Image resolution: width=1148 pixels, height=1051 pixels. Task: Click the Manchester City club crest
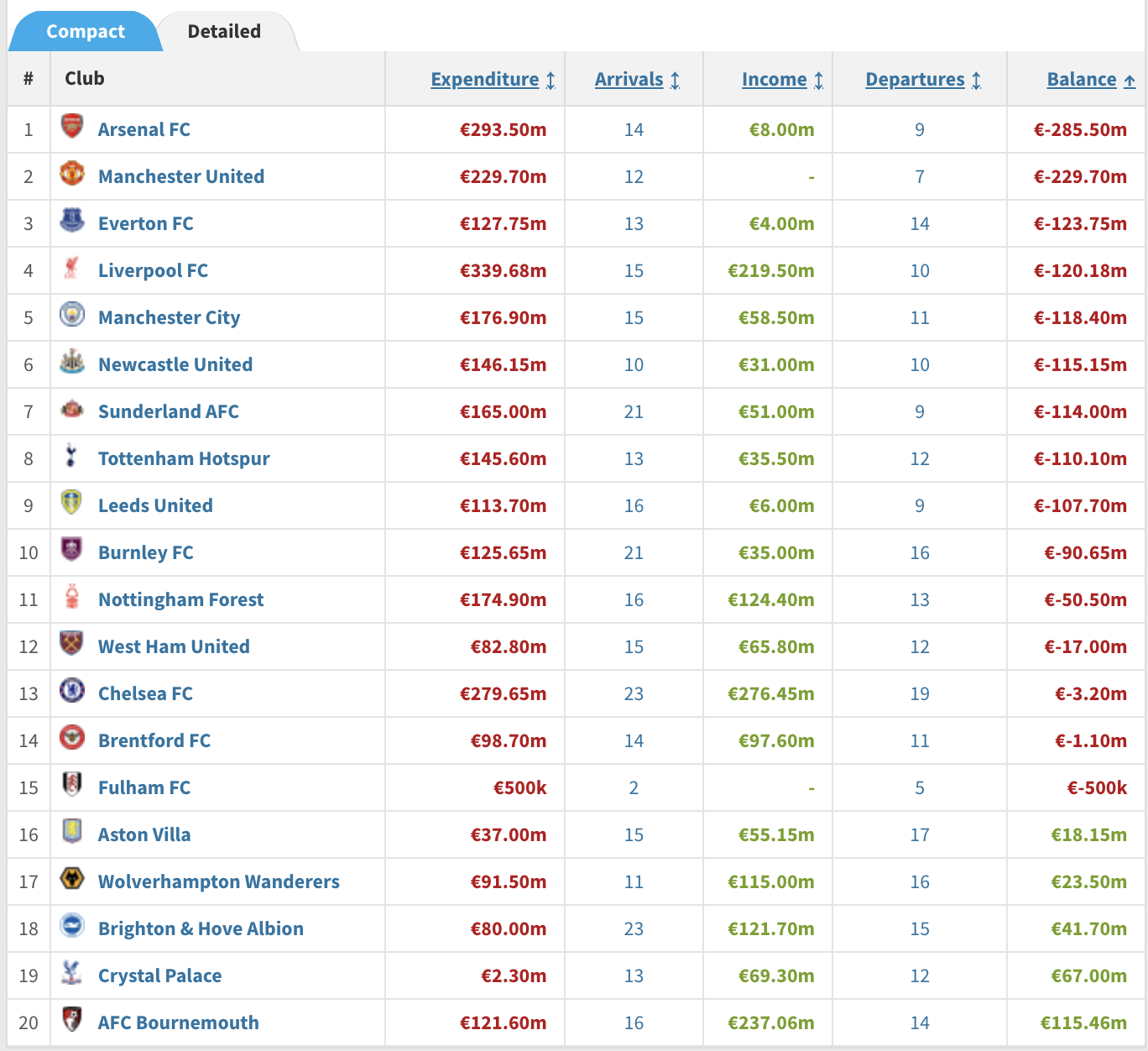tap(72, 315)
